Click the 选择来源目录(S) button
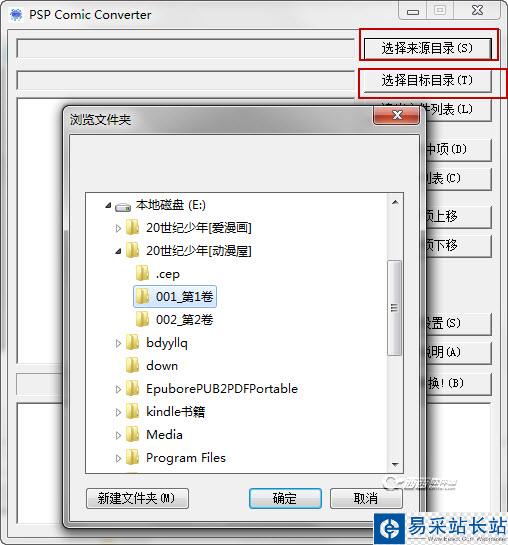Viewport: 508px width, 545px height. point(428,48)
